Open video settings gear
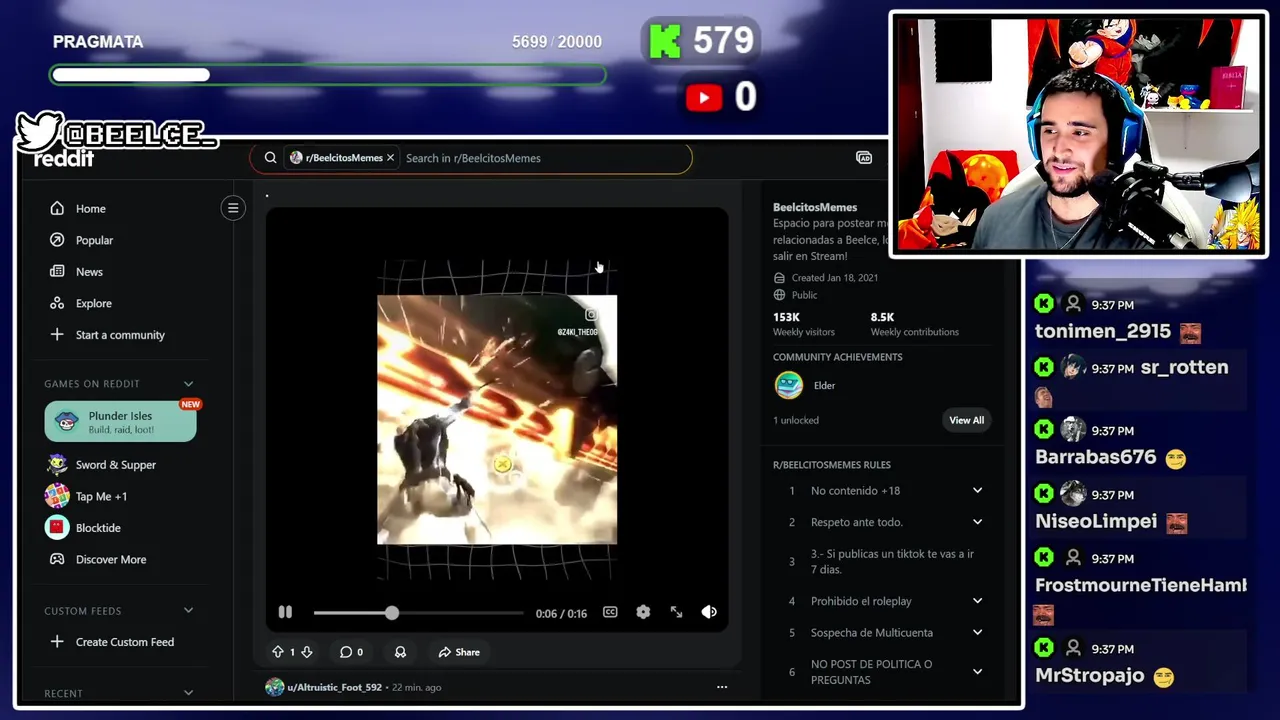 pyautogui.click(x=643, y=612)
